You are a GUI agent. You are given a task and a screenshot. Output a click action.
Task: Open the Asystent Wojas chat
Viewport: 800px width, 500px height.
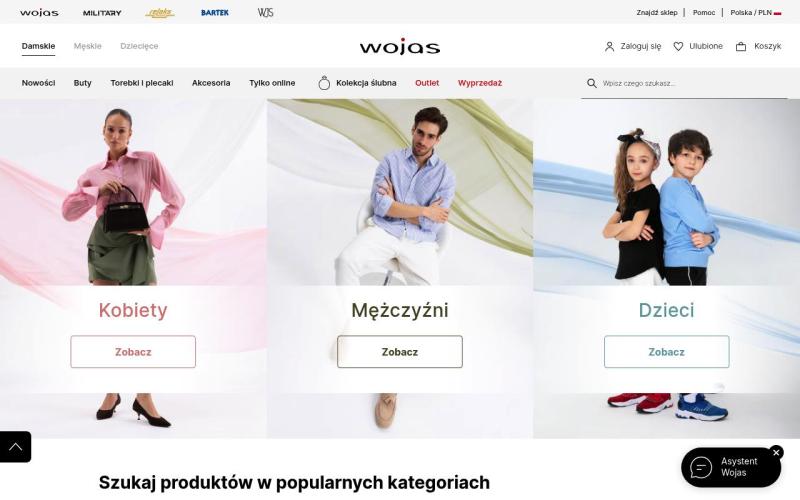[731, 467]
